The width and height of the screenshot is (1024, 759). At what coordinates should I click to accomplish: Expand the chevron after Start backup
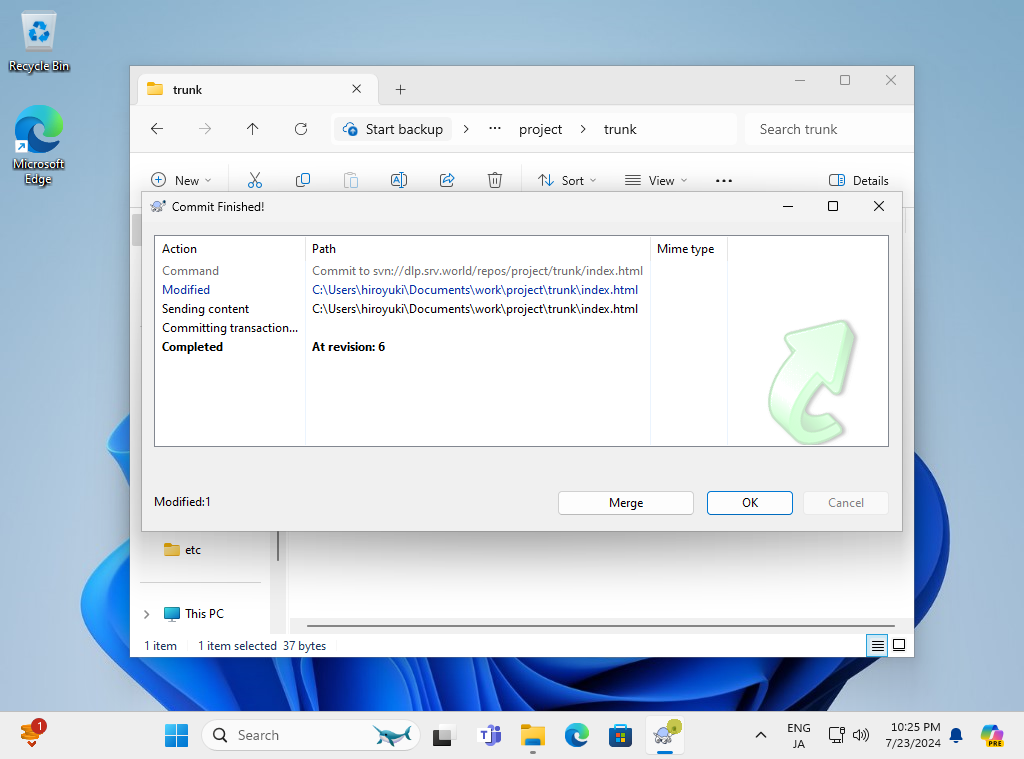466,129
